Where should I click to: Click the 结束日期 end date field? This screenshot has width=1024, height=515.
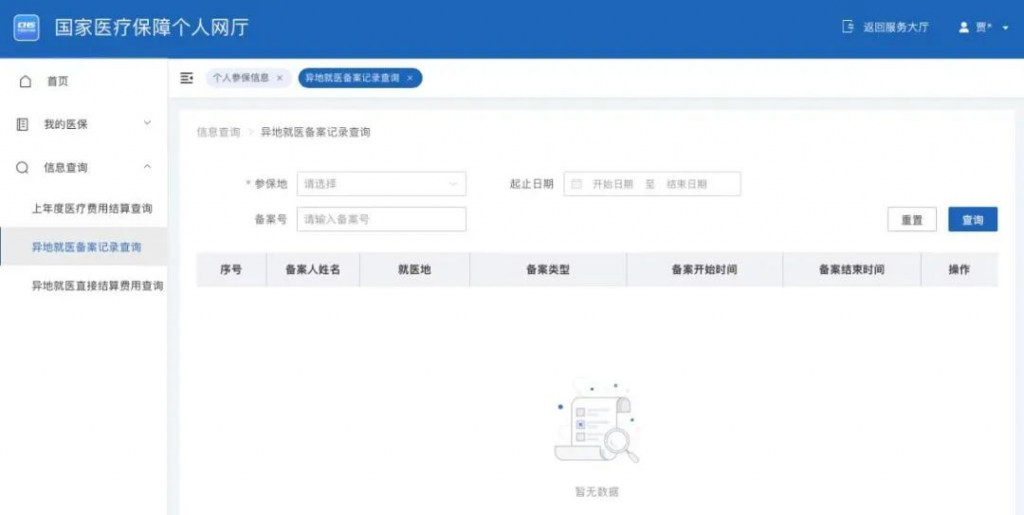click(x=686, y=184)
